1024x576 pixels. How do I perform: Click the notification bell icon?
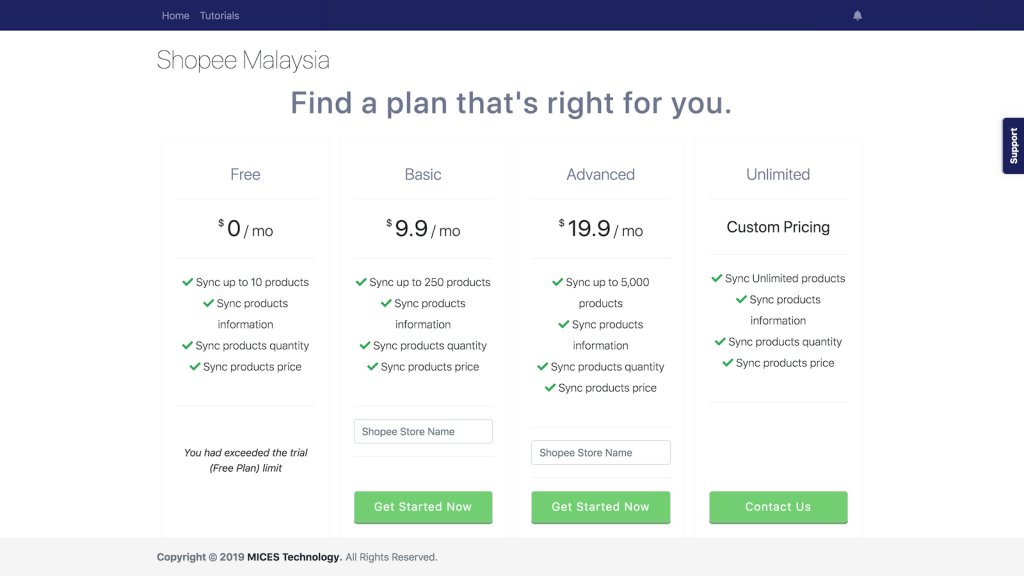click(x=857, y=16)
